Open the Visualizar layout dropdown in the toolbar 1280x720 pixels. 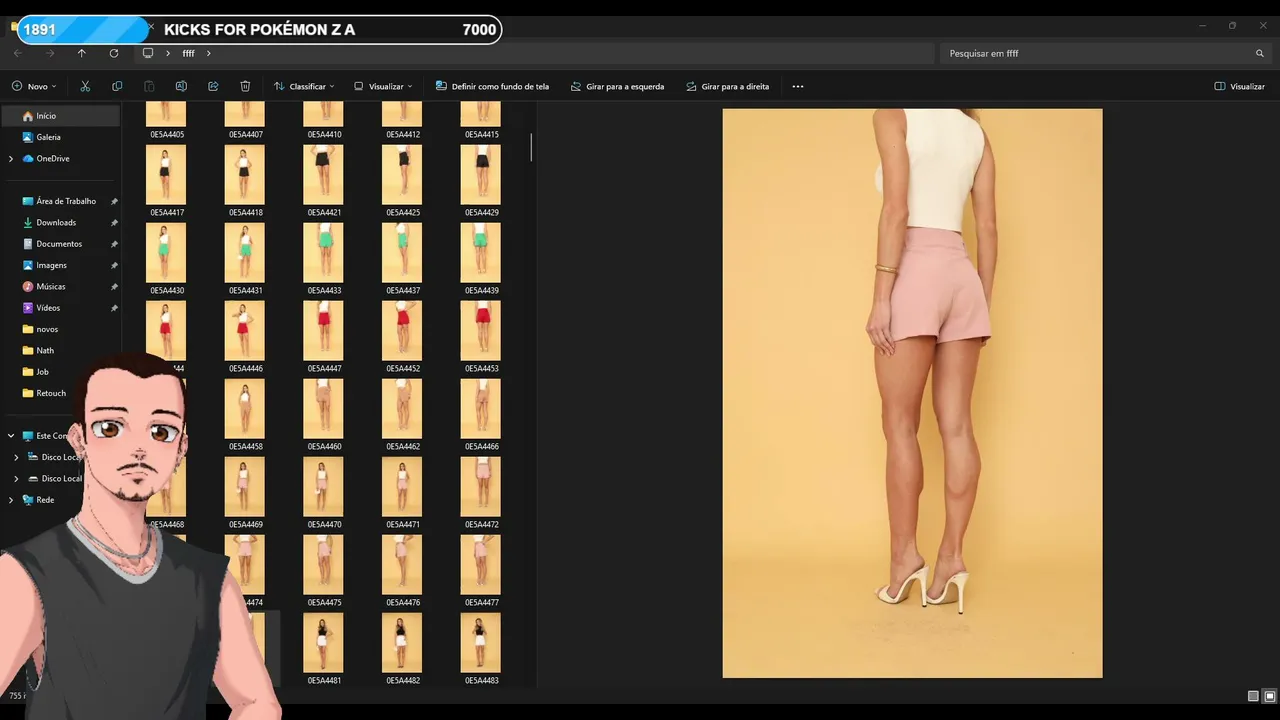[383, 86]
